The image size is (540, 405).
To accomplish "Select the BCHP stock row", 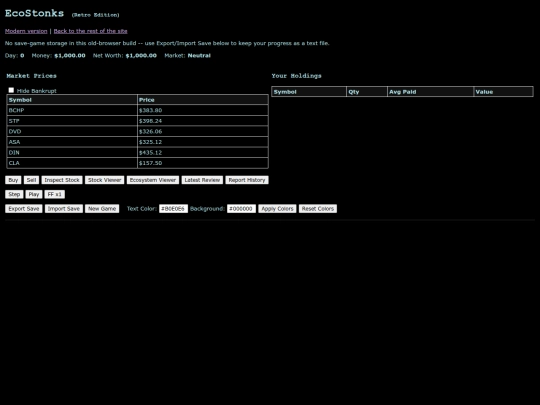I will click(x=137, y=110).
